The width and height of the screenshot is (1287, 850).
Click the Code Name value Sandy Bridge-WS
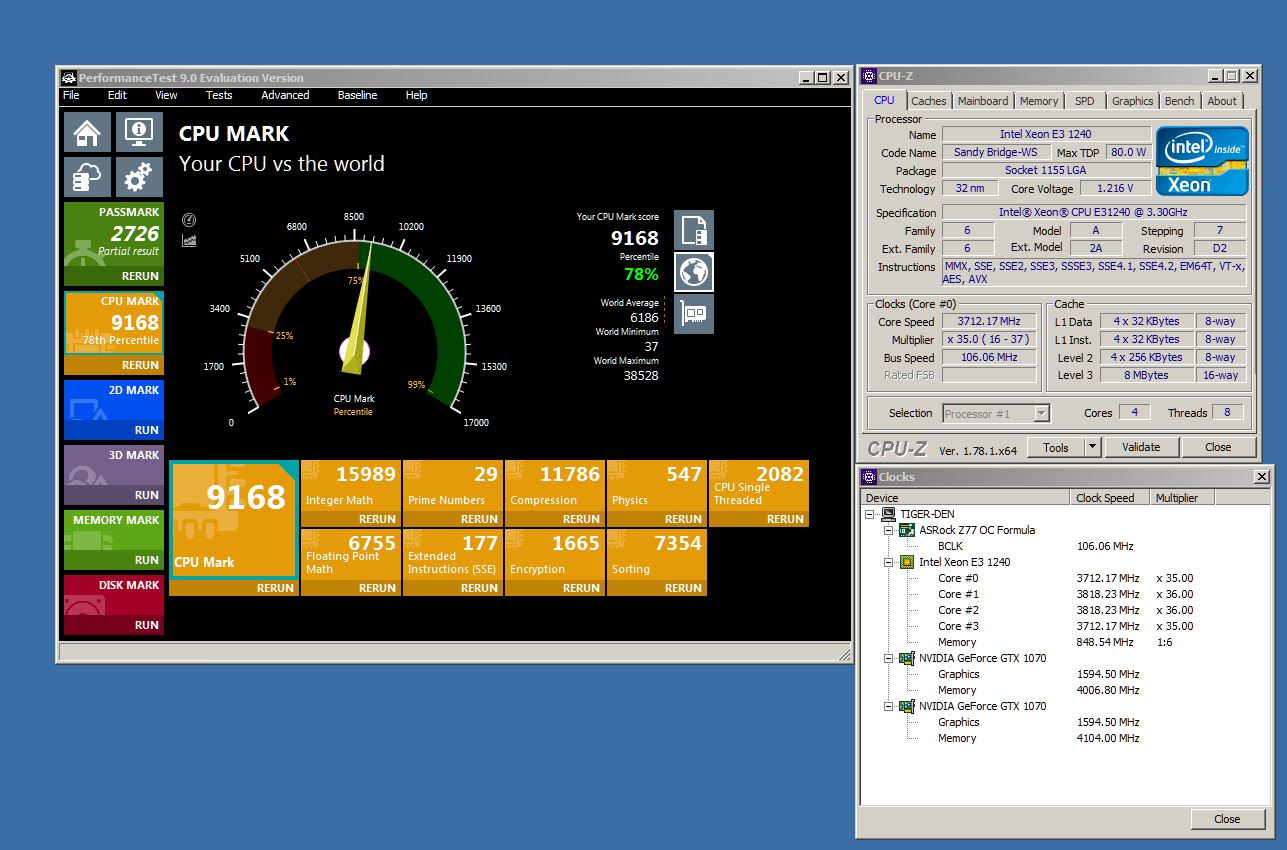[x=996, y=152]
